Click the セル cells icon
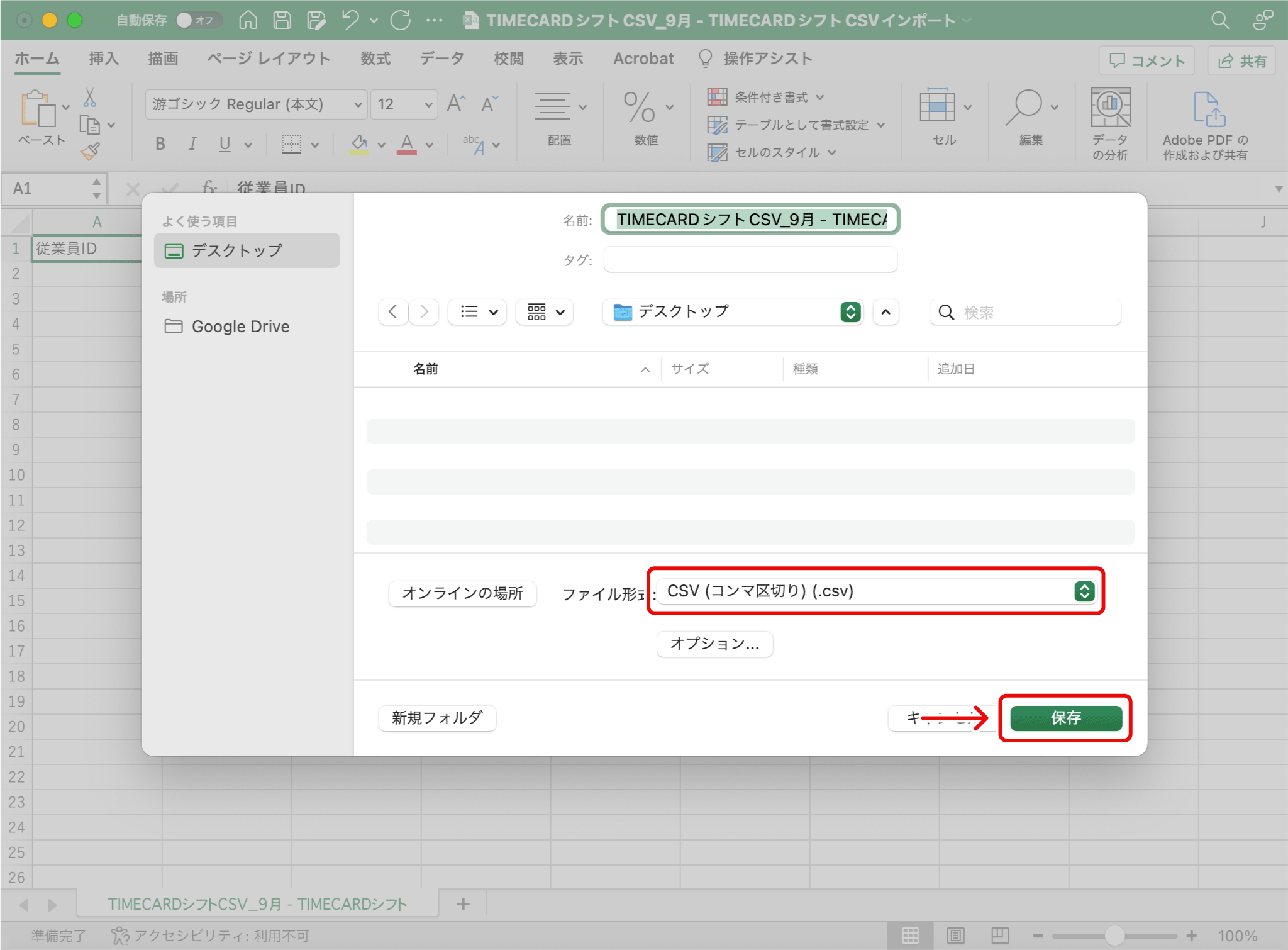1288x950 pixels. (x=938, y=105)
